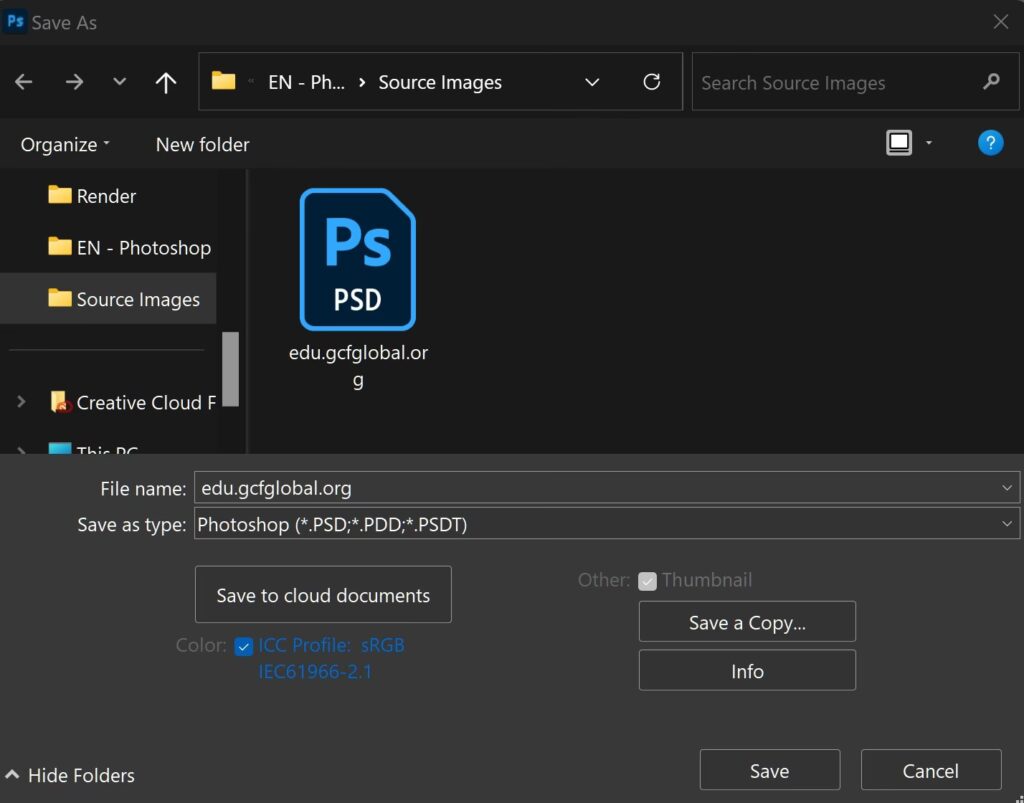1024x803 pixels.
Task: Click the navigation pane scrollbar
Action: click(230, 369)
